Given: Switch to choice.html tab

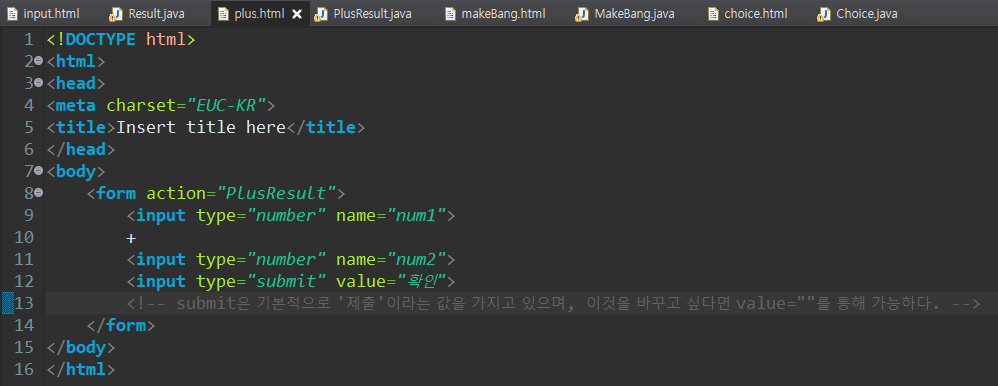Looking at the screenshot, I should (747, 13).
